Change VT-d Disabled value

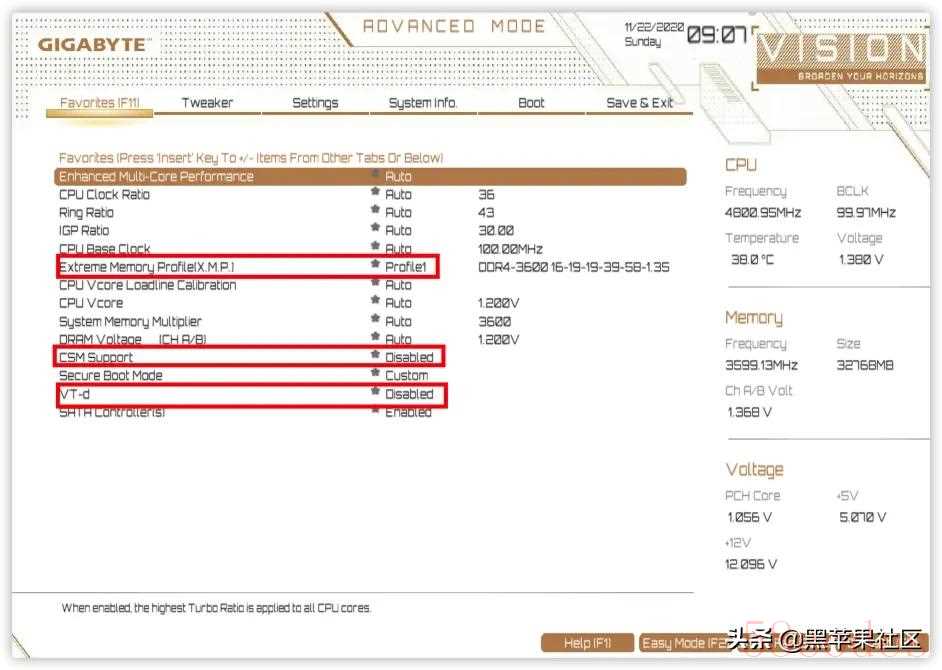[409, 394]
